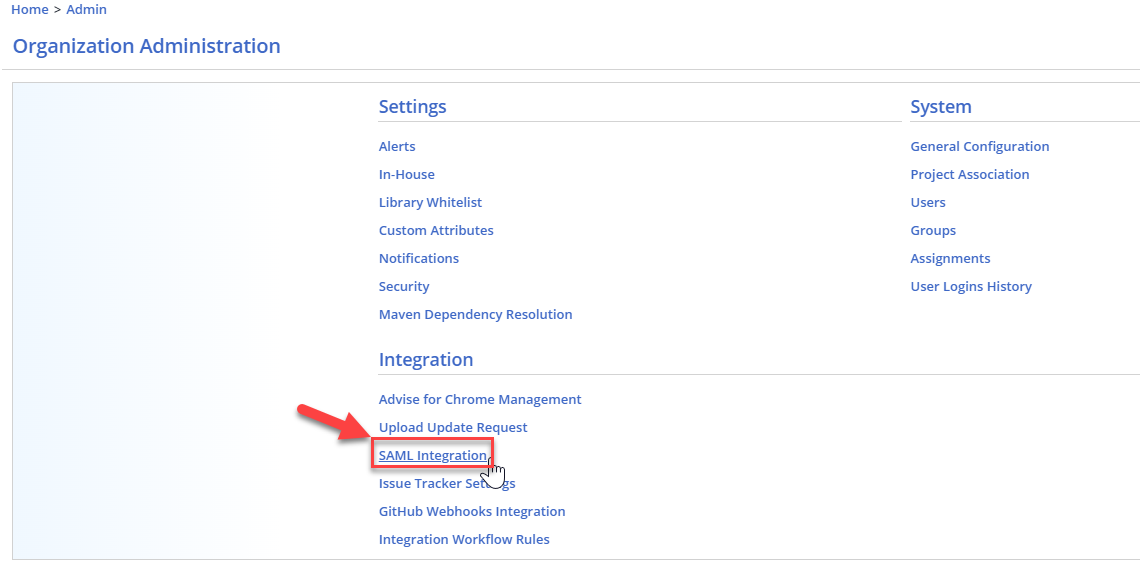1140x561 pixels.
Task: Open Library Whitelist settings
Action: 430,202
